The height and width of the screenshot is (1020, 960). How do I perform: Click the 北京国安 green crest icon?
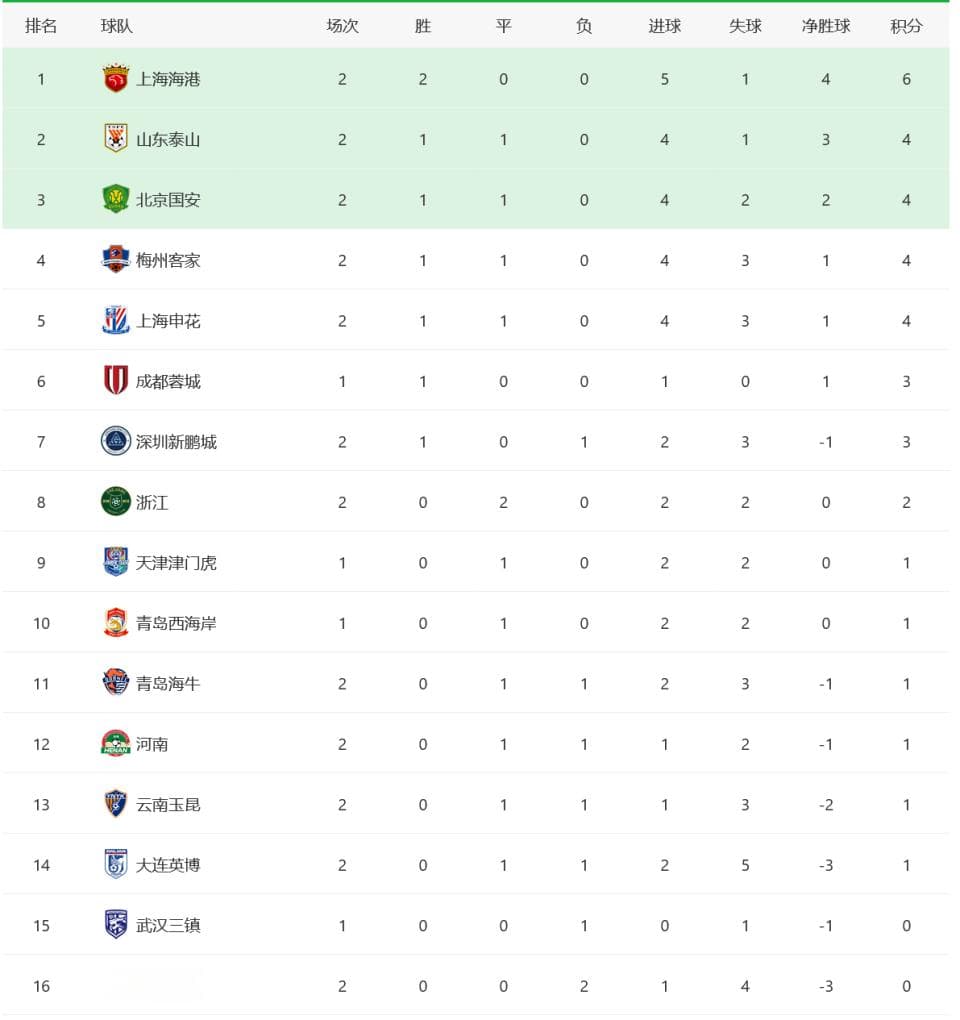(116, 199)
